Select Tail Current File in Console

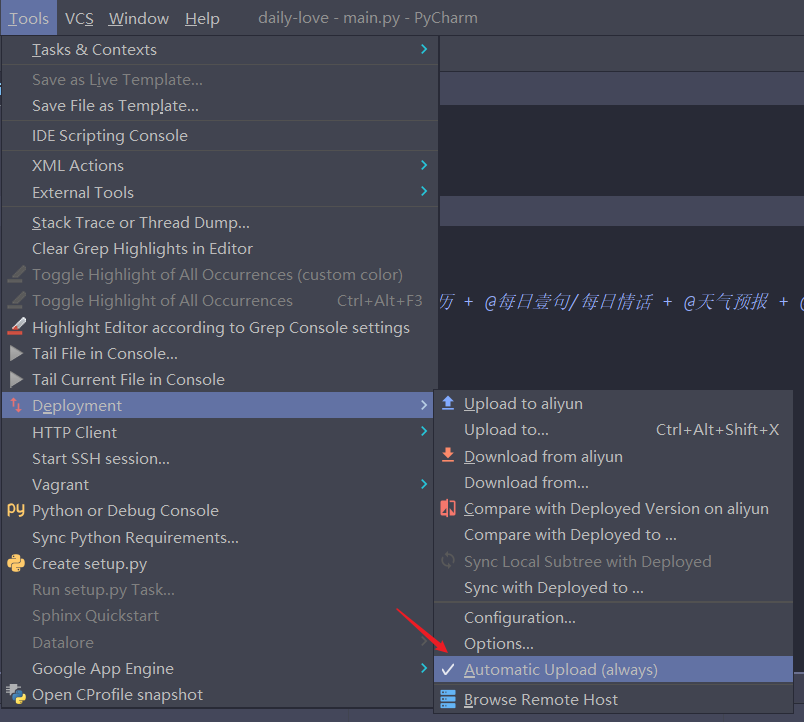click(219, 379)
